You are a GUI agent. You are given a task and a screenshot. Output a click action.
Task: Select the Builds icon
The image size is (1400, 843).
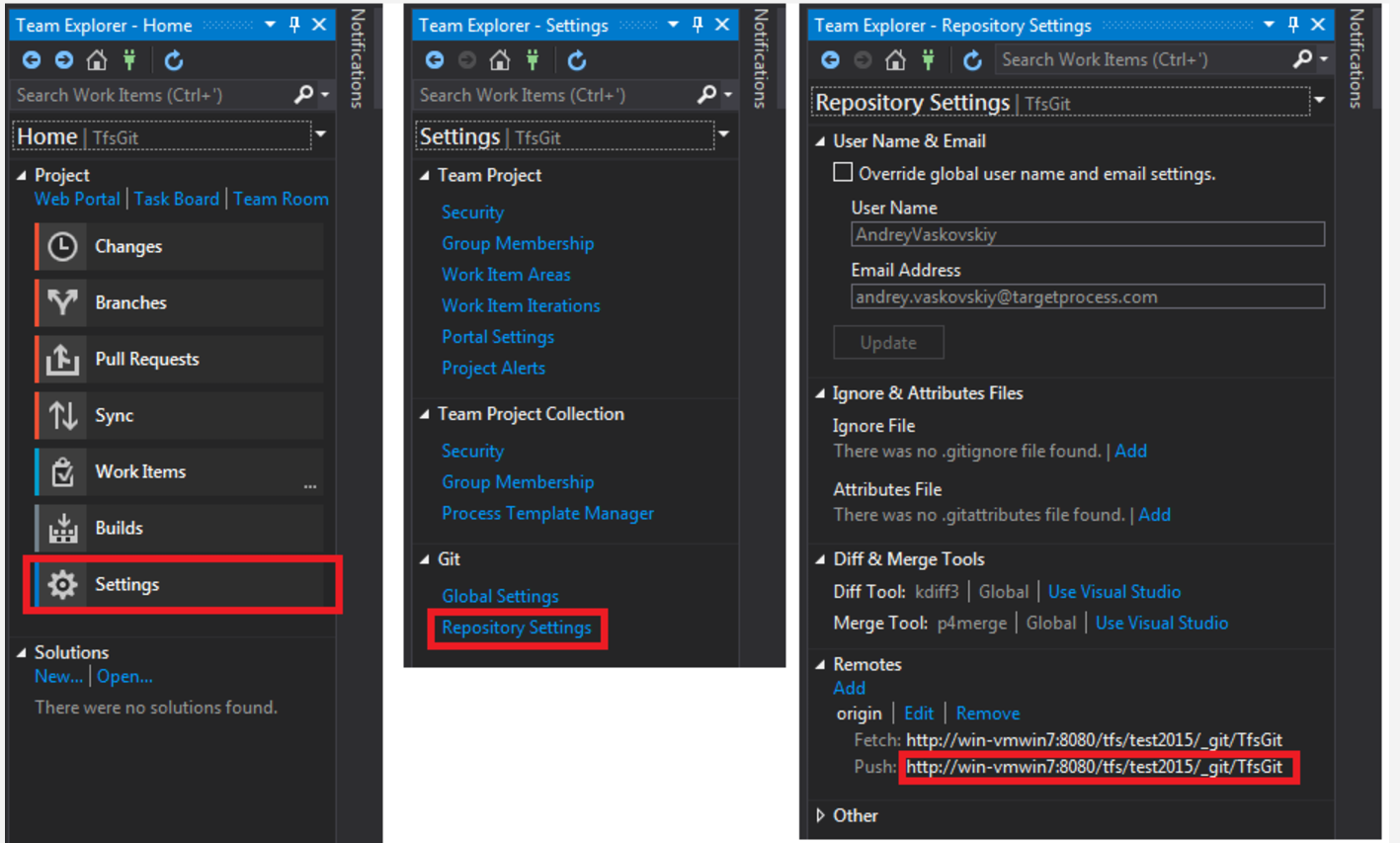[x=62, y=528]
